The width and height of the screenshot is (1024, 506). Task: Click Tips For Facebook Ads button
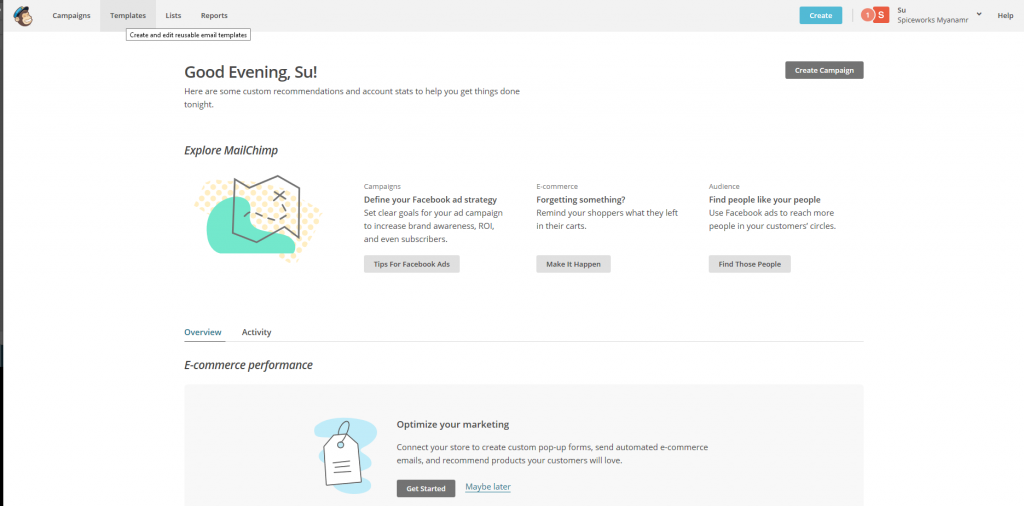point(411,264)
